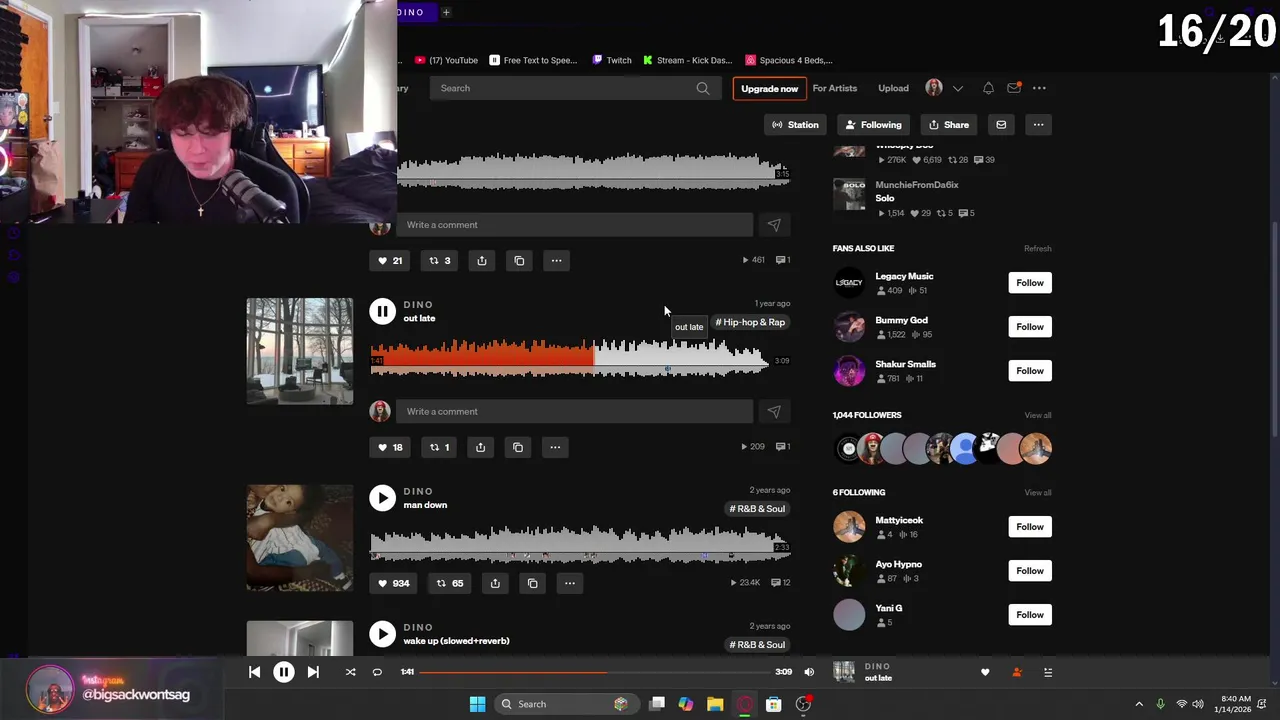Image resolution: width=1280 pixels, height=720 pixels.
Task: Skip to next track in player bar
Action: tap(313, 672)
